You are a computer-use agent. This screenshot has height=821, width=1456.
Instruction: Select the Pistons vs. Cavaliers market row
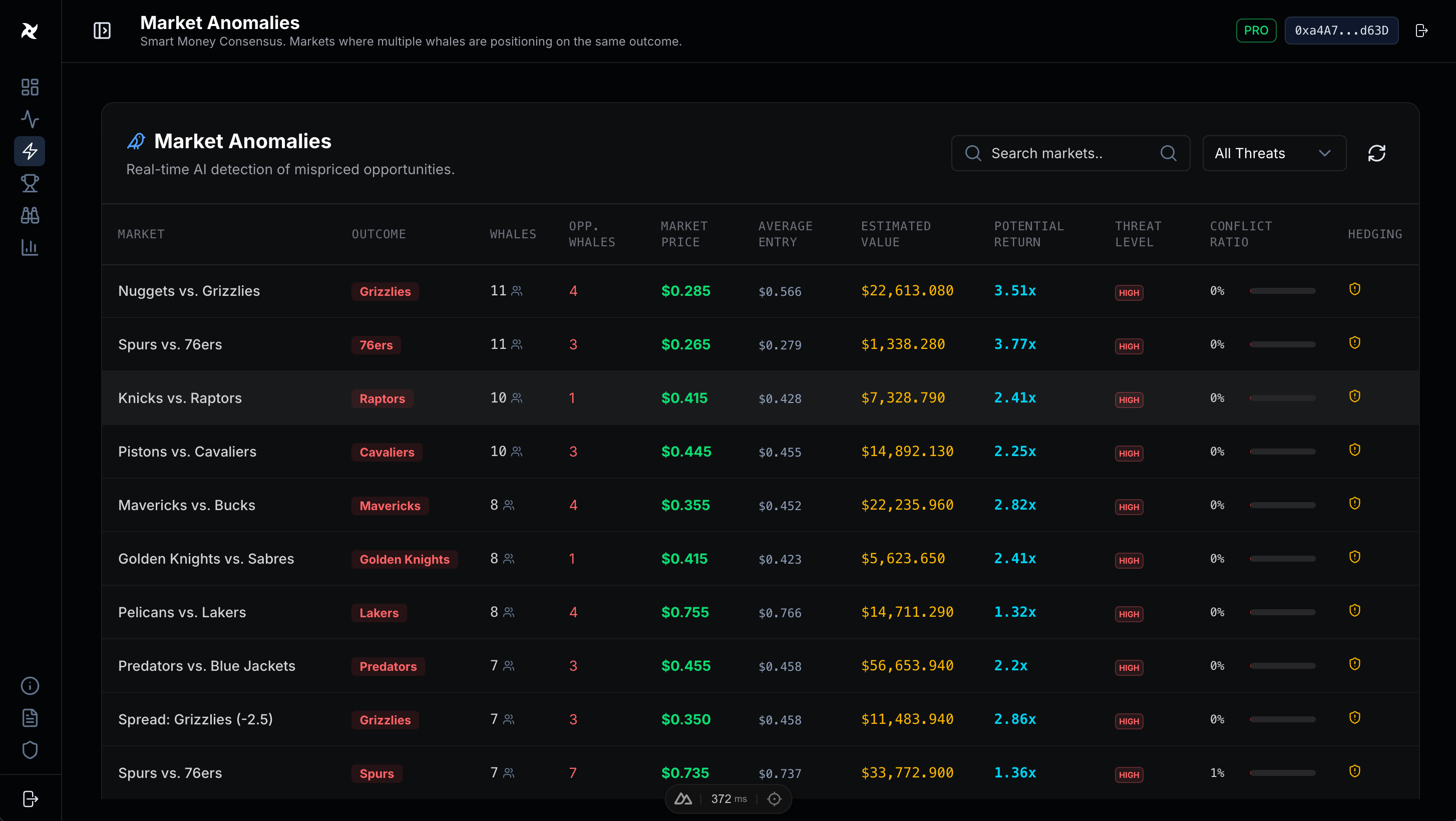(760, 452)
